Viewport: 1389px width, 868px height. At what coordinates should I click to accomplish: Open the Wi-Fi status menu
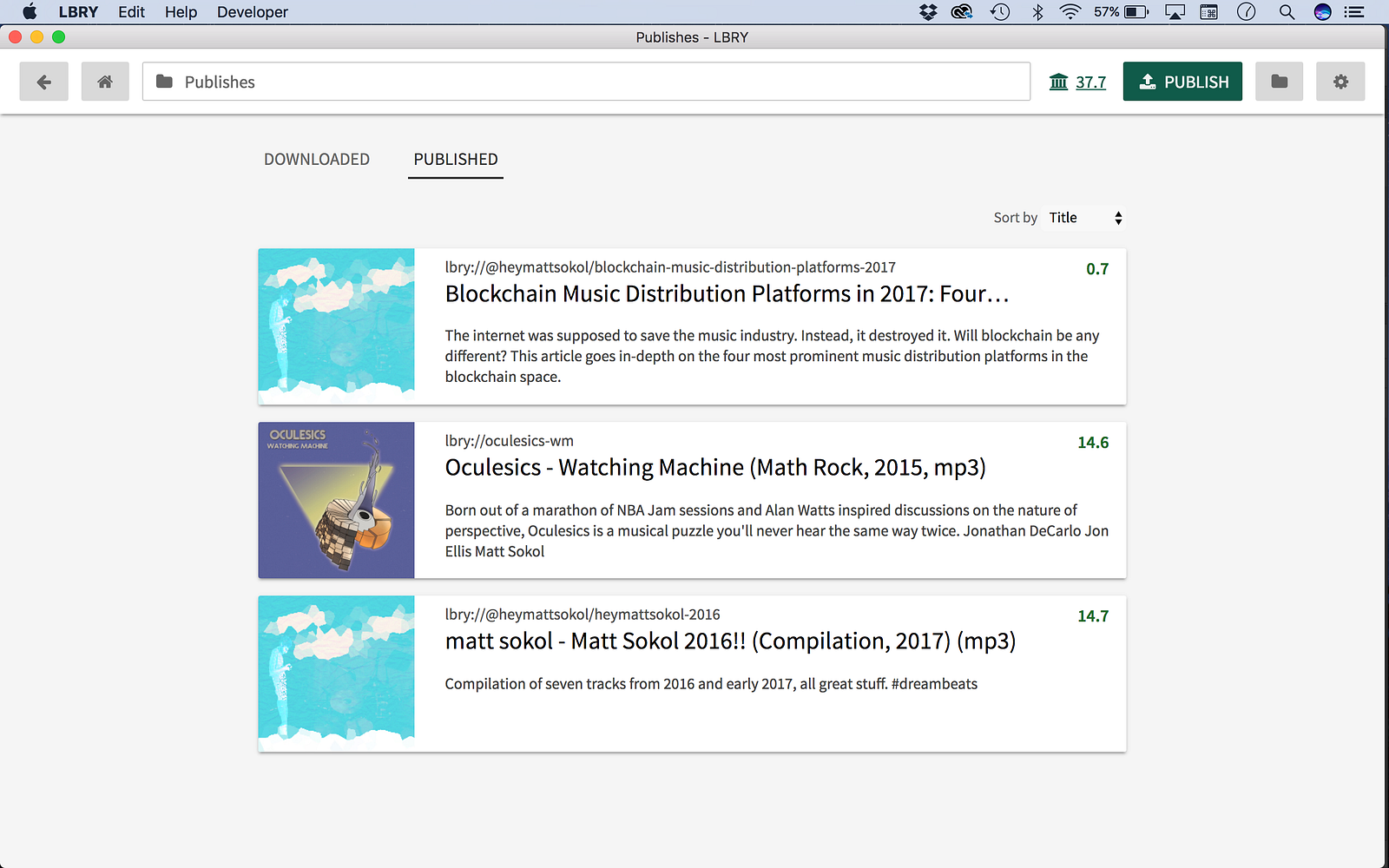pos(1070,12)
